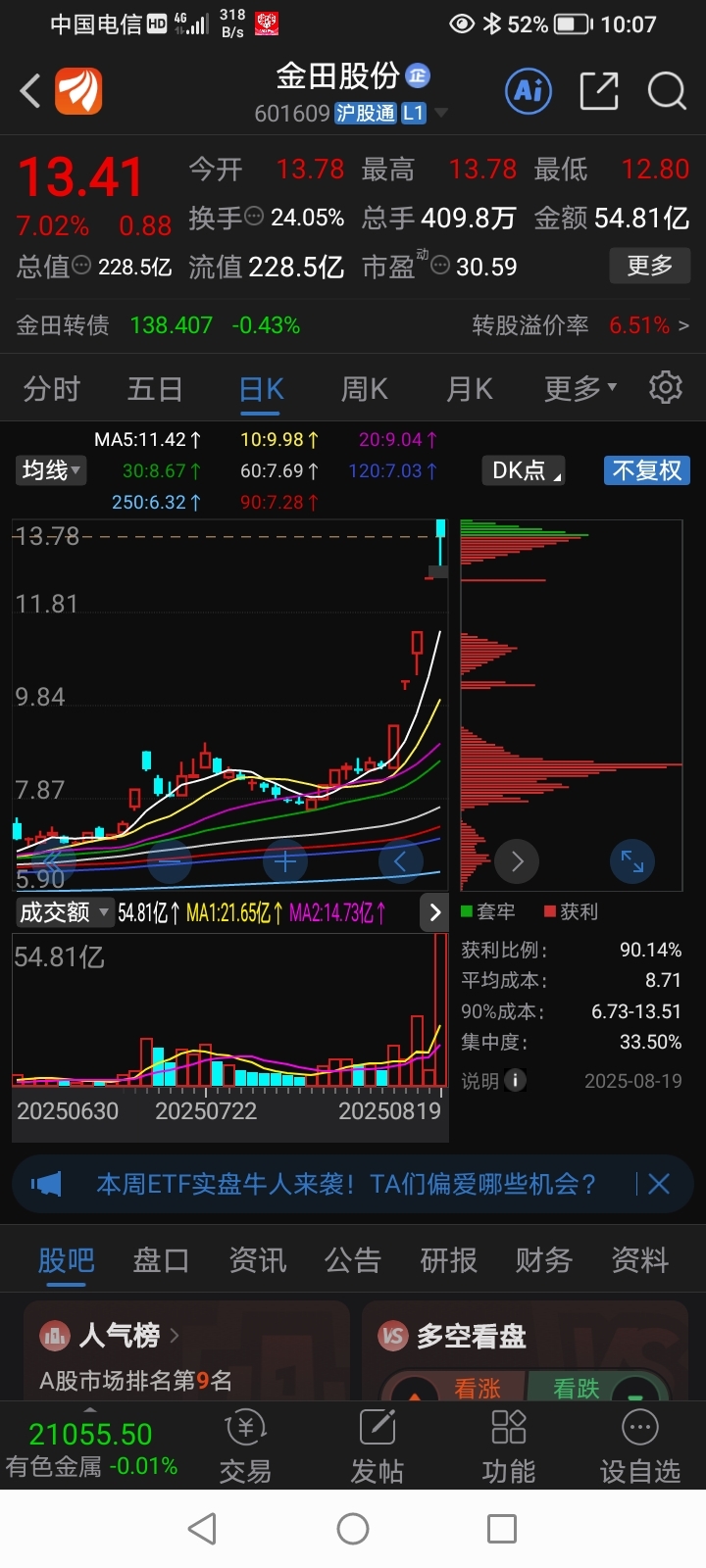Open 盘口 tab
Image resolution: width=706 pixels, height=1568 pixels.
161,1259
